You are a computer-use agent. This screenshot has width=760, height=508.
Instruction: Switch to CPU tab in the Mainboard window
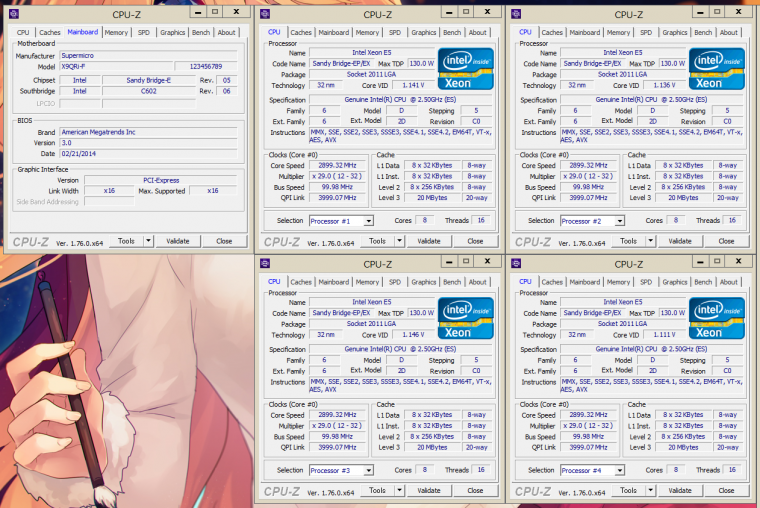point(23,32)
